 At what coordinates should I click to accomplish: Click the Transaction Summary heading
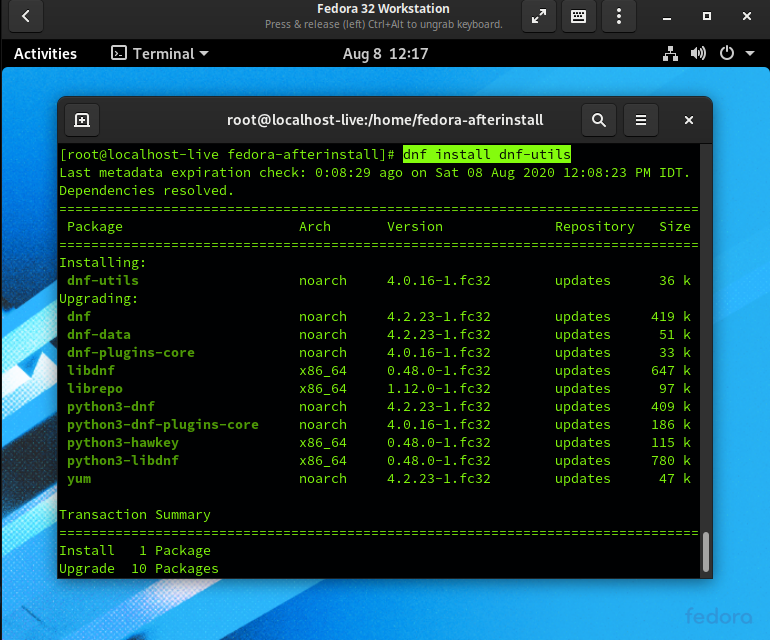[135, 514]
